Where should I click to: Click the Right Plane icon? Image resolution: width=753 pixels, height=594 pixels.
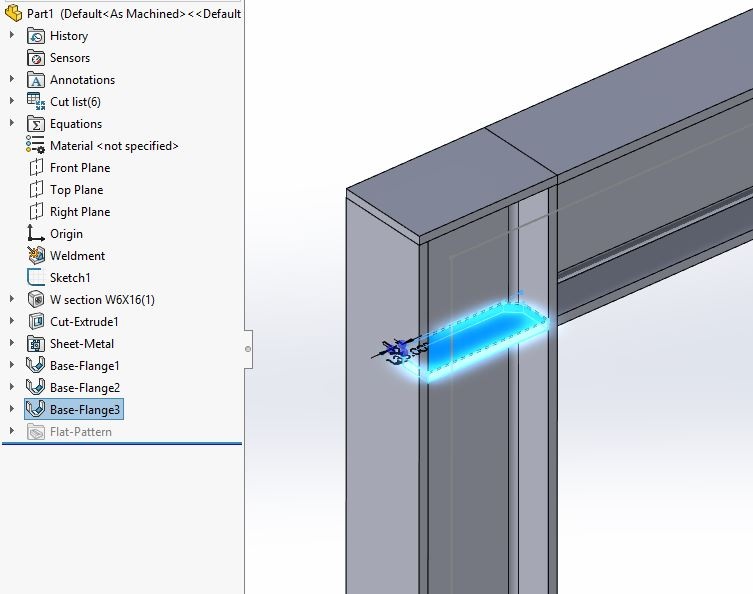tap(36, 212)
